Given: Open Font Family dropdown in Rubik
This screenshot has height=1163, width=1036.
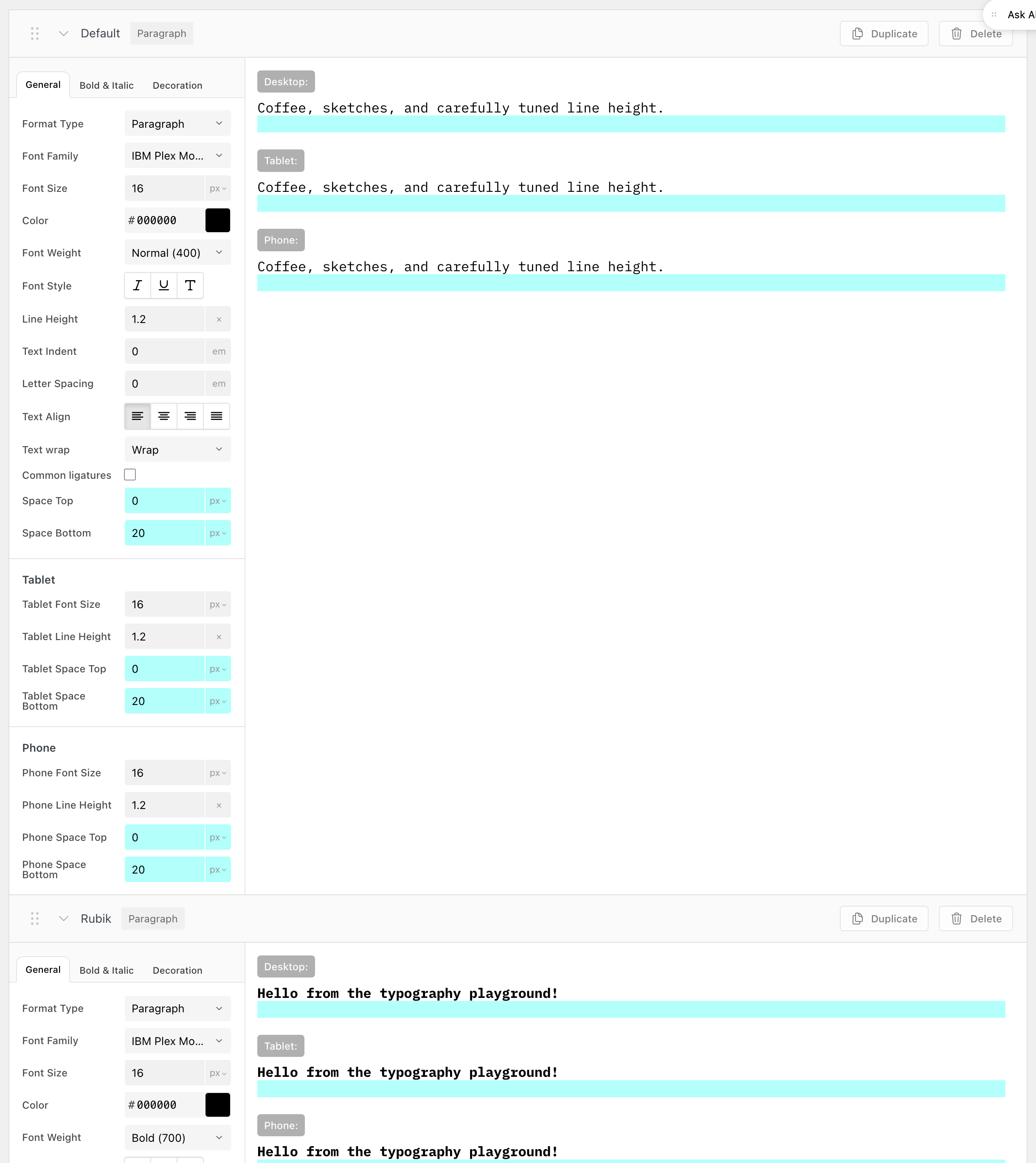Looking at the screenshot, I should click(x=177, y=1041).
